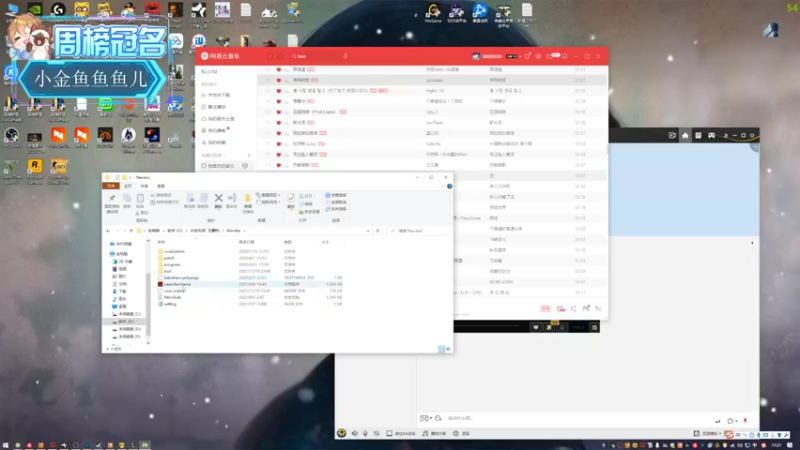Switch to Share tab in Explorer ribbon
The width and height of the screenshot is (800, 450).
coord(144,186)
